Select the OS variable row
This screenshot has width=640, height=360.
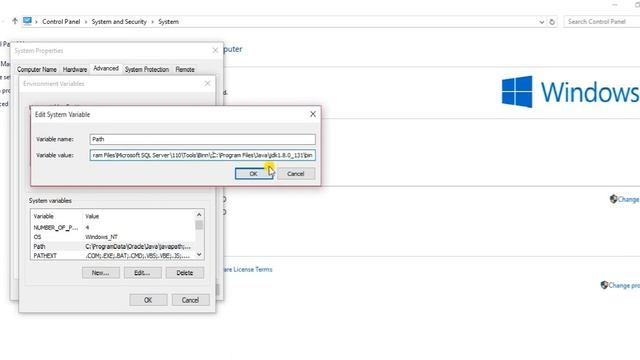coord(113,237)
